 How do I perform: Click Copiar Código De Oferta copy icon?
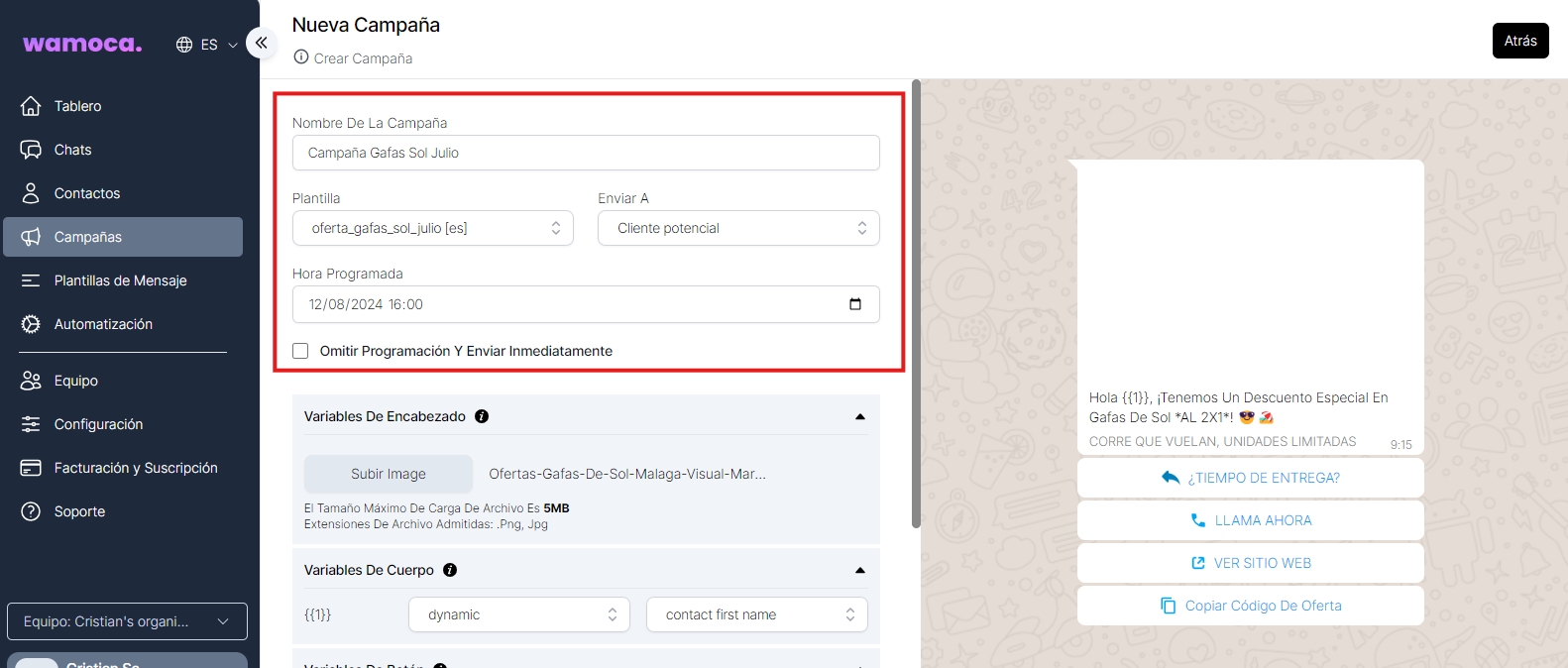click(1168, 606)
